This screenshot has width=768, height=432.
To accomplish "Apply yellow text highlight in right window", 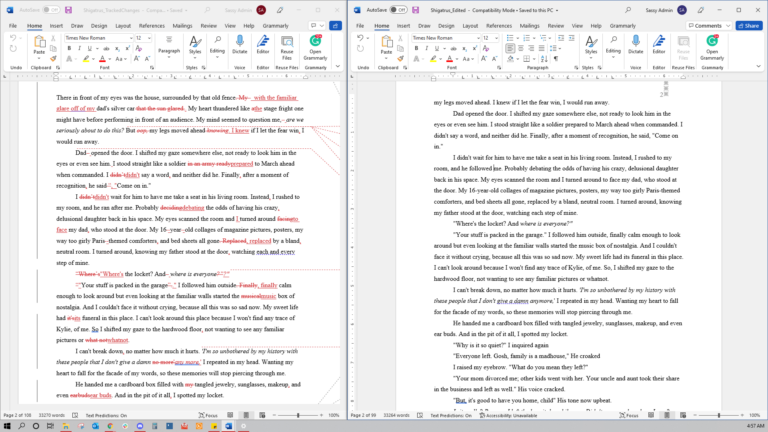I will (x=433, y=59).
